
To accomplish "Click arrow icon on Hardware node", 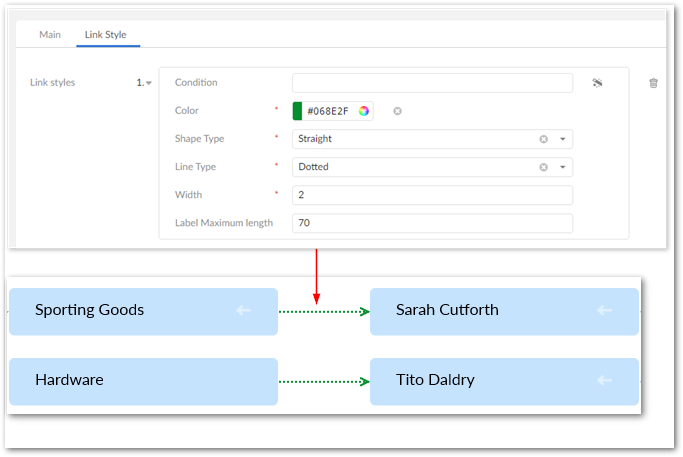I will pyautogui.click(x=243, y=380).
